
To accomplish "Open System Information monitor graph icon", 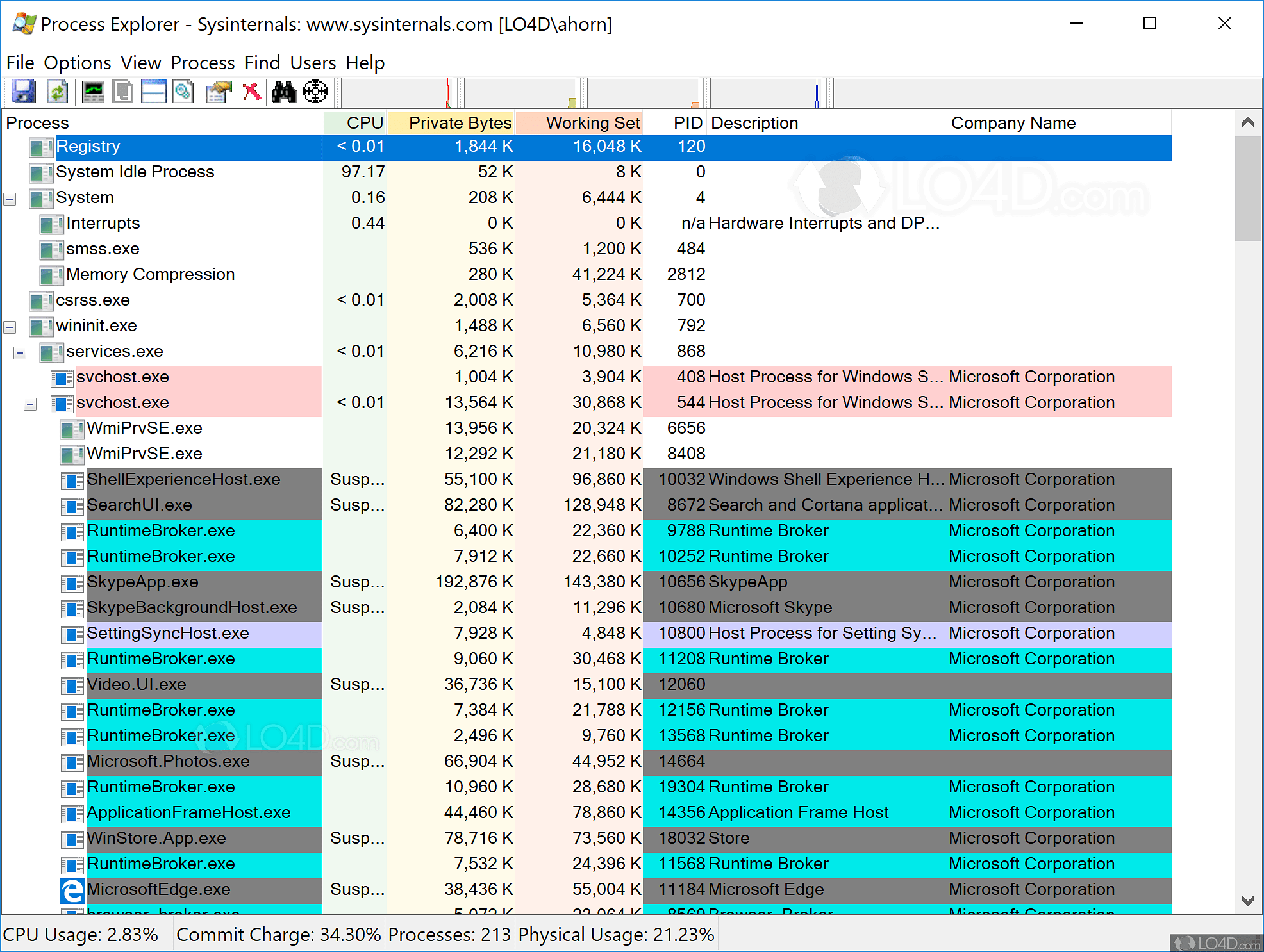I will (x=94, y=92).
